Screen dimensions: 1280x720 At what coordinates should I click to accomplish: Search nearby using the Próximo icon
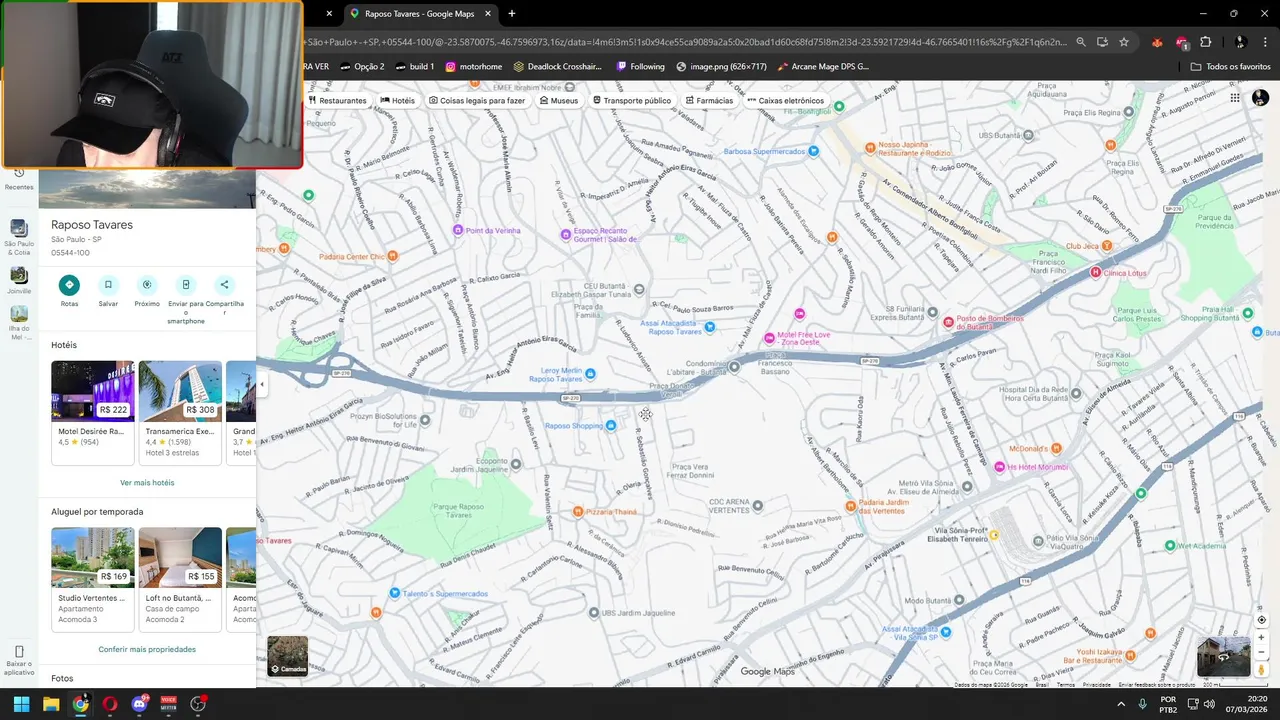[147, 285]
